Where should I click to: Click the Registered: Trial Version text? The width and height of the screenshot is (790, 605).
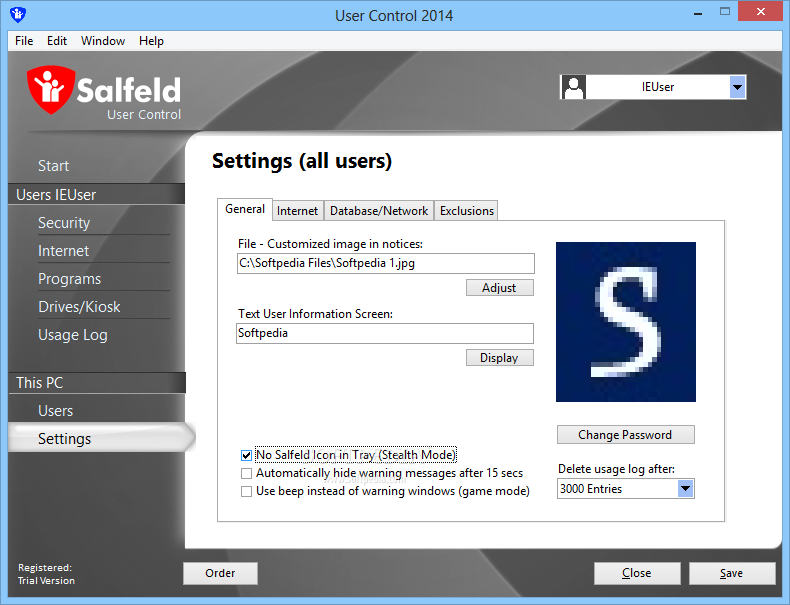pos(46,574)
